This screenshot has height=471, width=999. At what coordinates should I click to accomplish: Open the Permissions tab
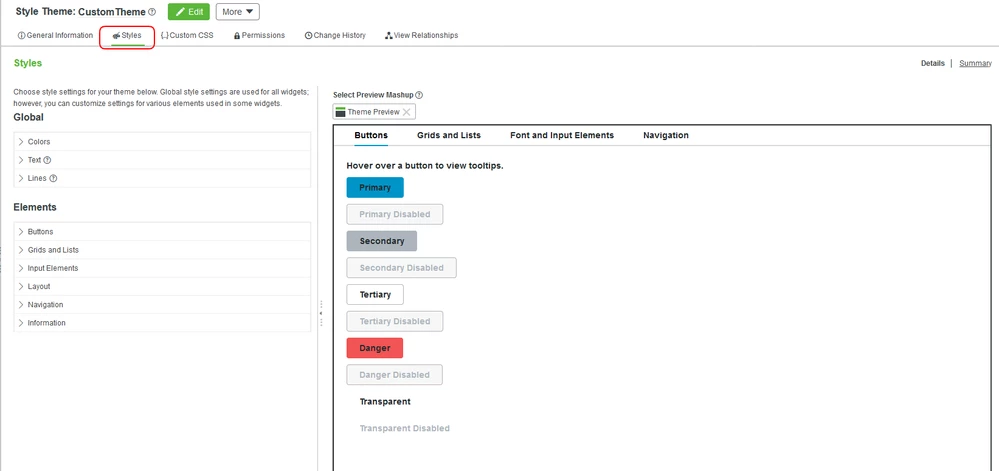[x=259, y=35]
